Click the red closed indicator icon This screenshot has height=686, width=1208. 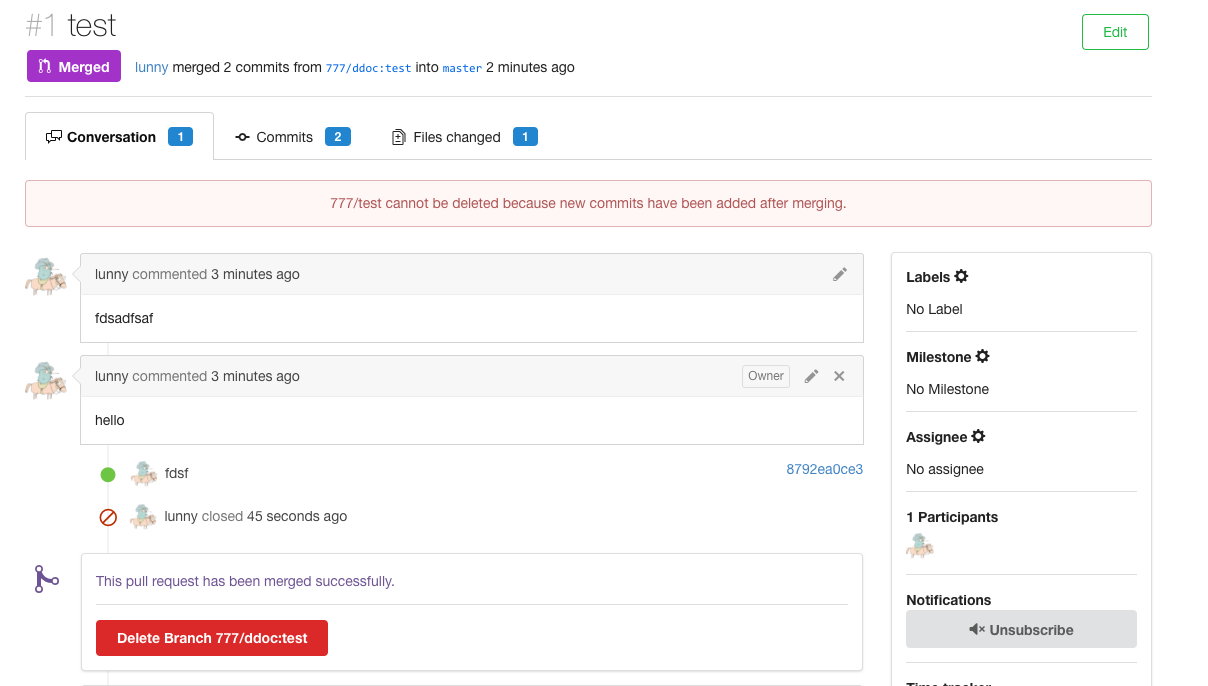tap(108, 517)
